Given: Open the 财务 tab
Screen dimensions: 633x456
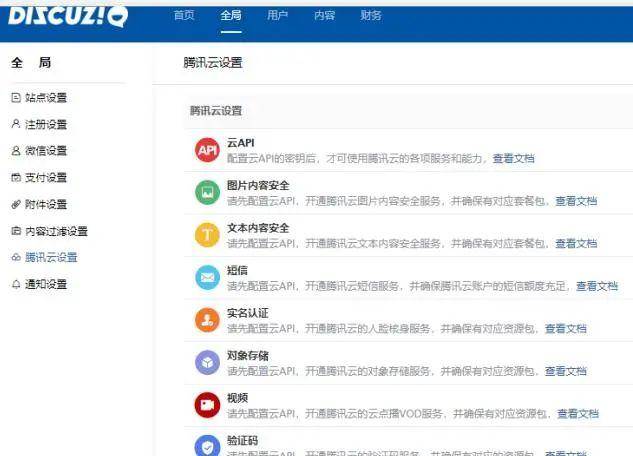Looking at the screenshot, I should pyautogui.click(x=371, y=15).
